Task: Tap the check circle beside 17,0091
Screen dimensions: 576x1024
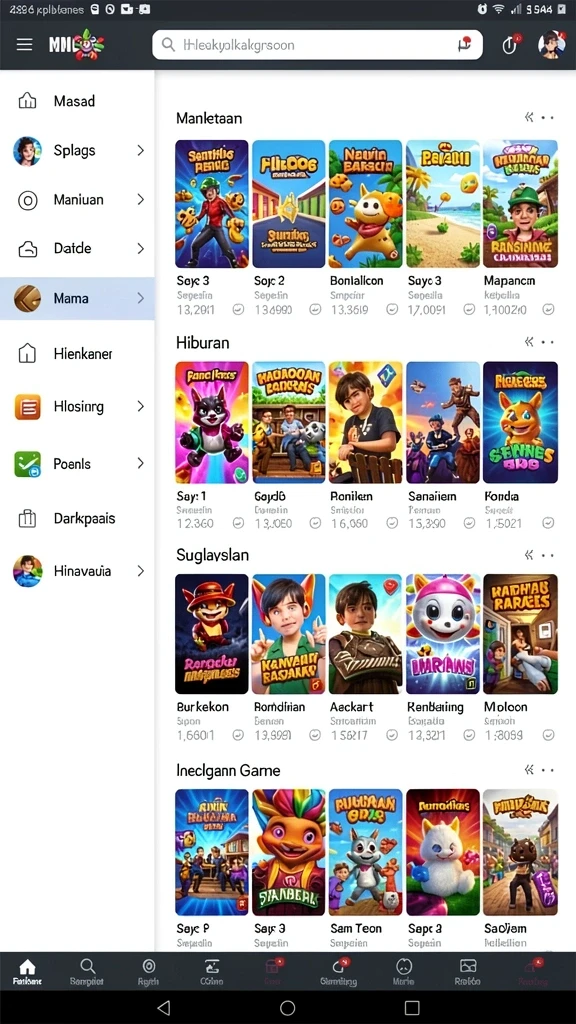Action: click(x=469, y=310)
